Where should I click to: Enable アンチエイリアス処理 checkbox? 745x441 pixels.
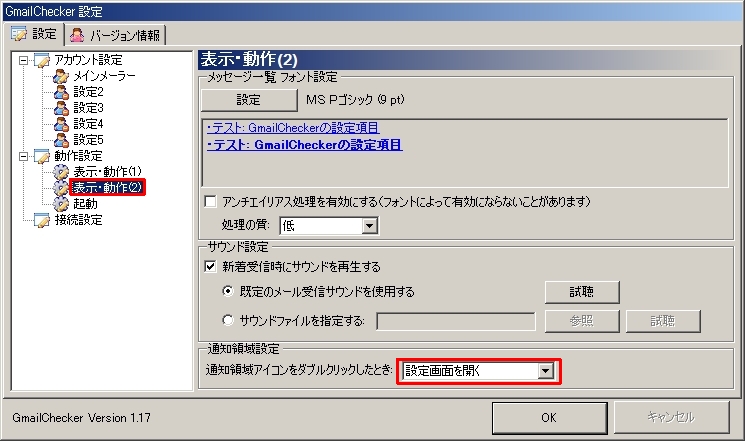(210, 201)
